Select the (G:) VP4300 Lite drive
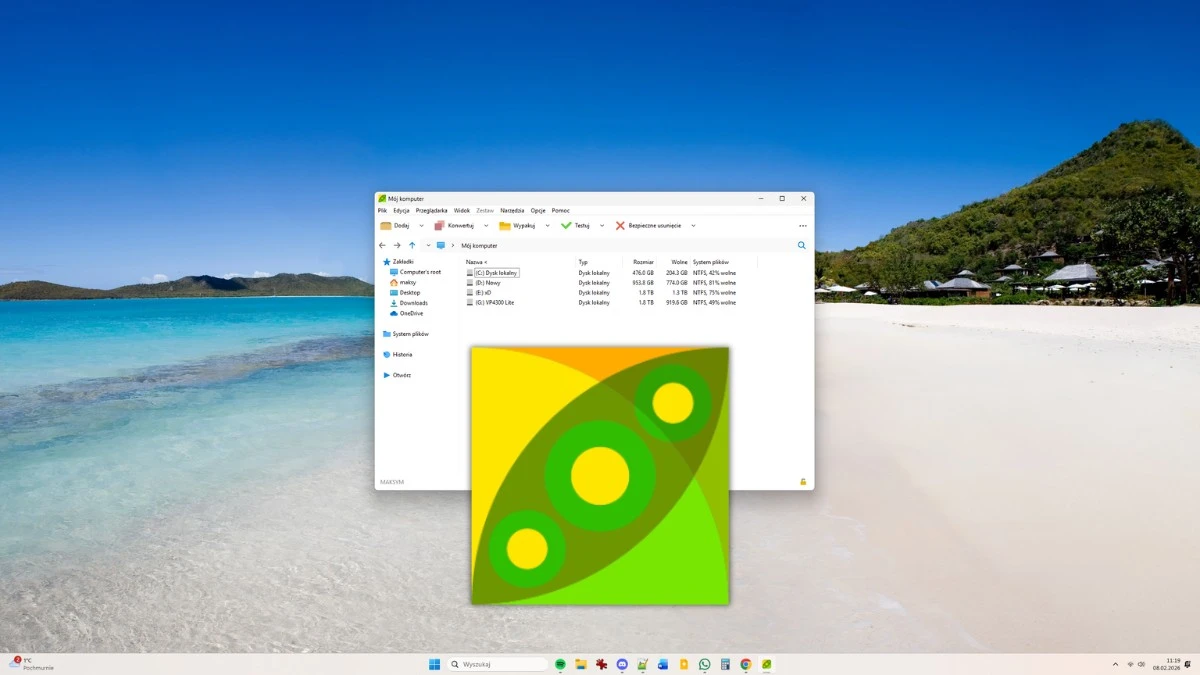This screenshot has width=1200, height=675. coord(494,302)
